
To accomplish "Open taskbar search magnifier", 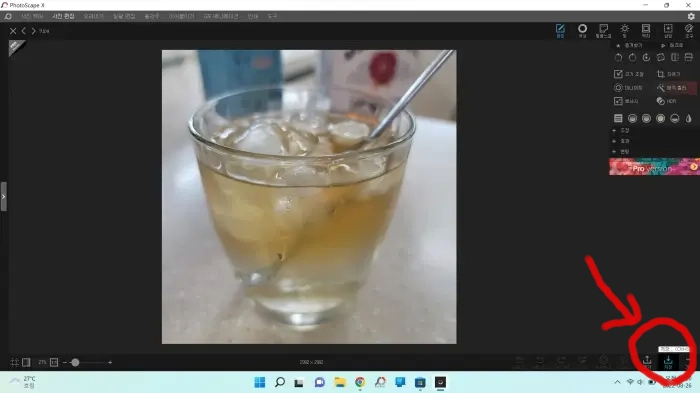I will point(280,382).
